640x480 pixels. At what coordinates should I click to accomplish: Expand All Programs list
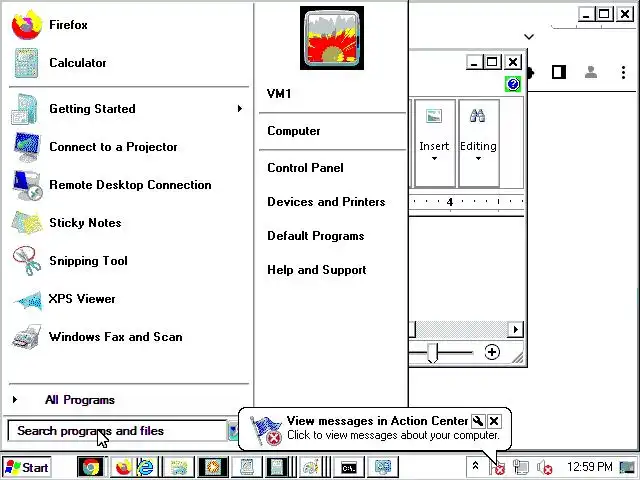[x=129, y=400]
